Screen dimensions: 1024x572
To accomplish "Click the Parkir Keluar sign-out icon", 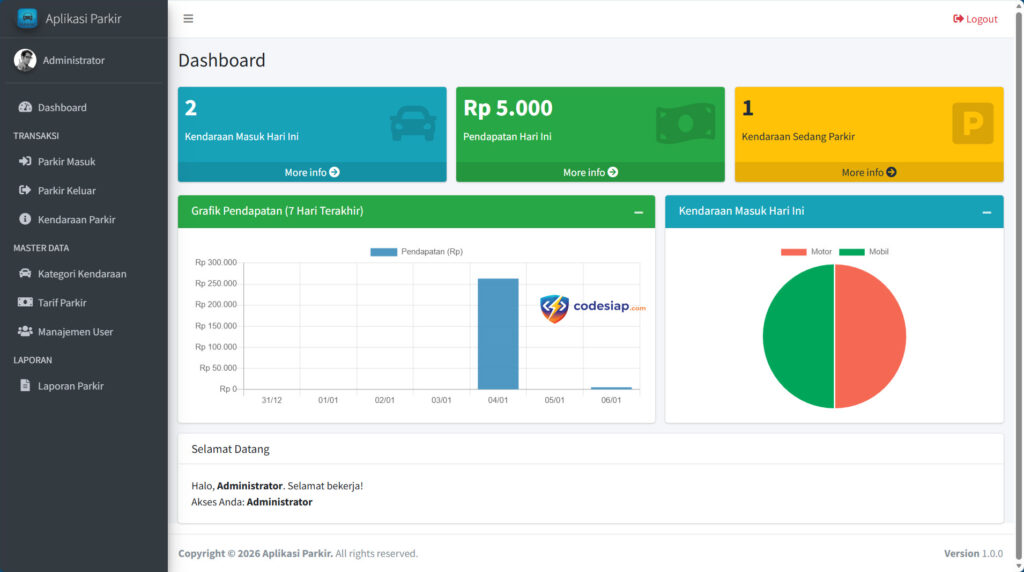I will click(25, 190).
